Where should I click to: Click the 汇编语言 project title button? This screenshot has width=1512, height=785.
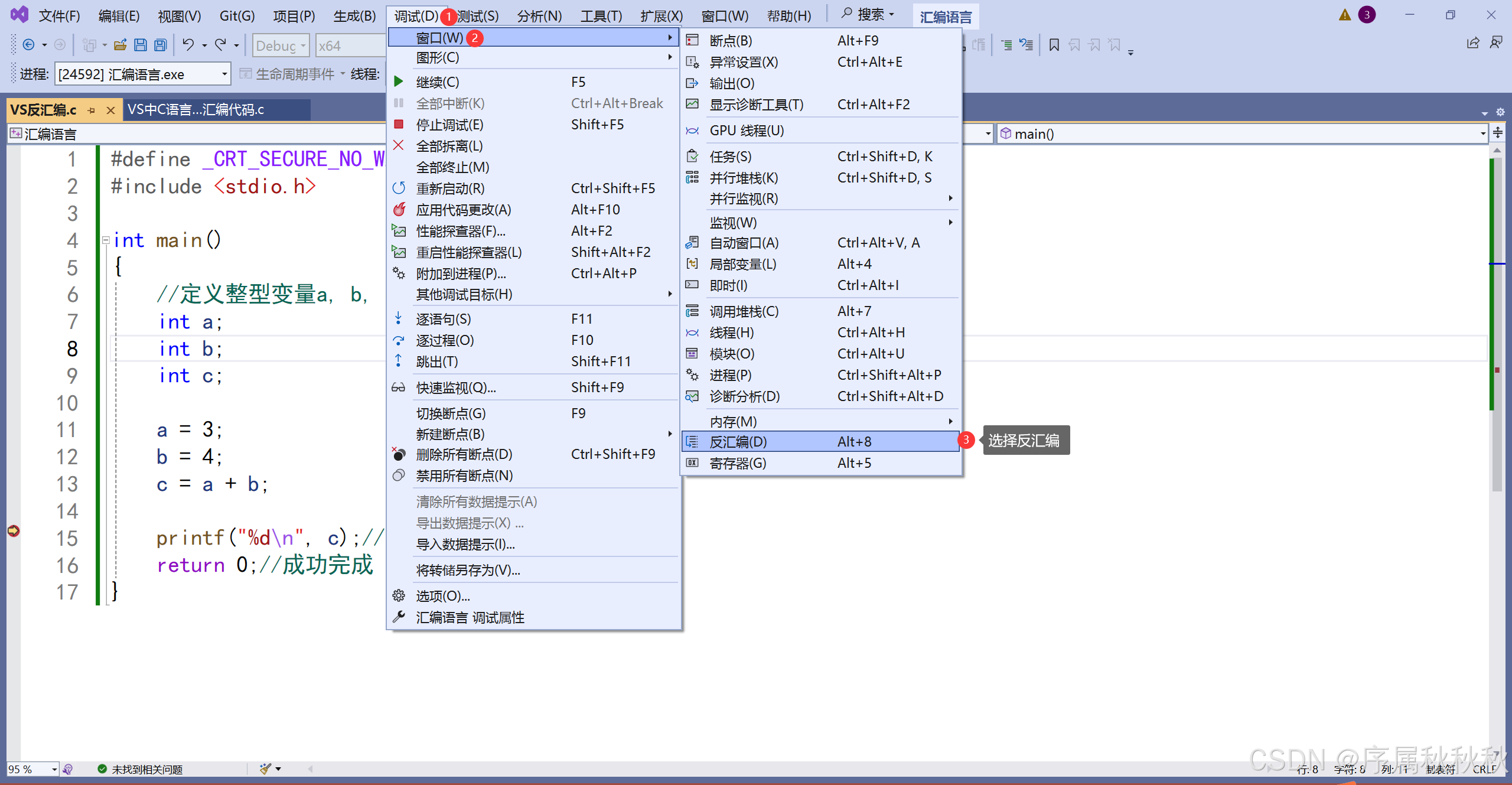946,17
